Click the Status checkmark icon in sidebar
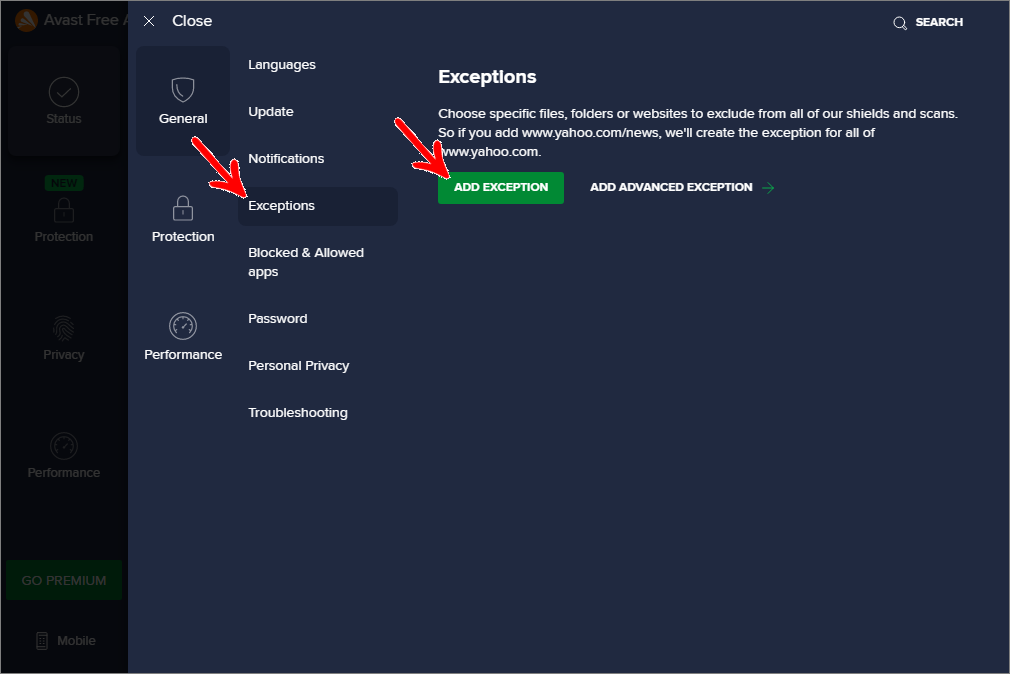This screenshot has width=1010, height=674. pyautogui.click(x=64, y=92)
